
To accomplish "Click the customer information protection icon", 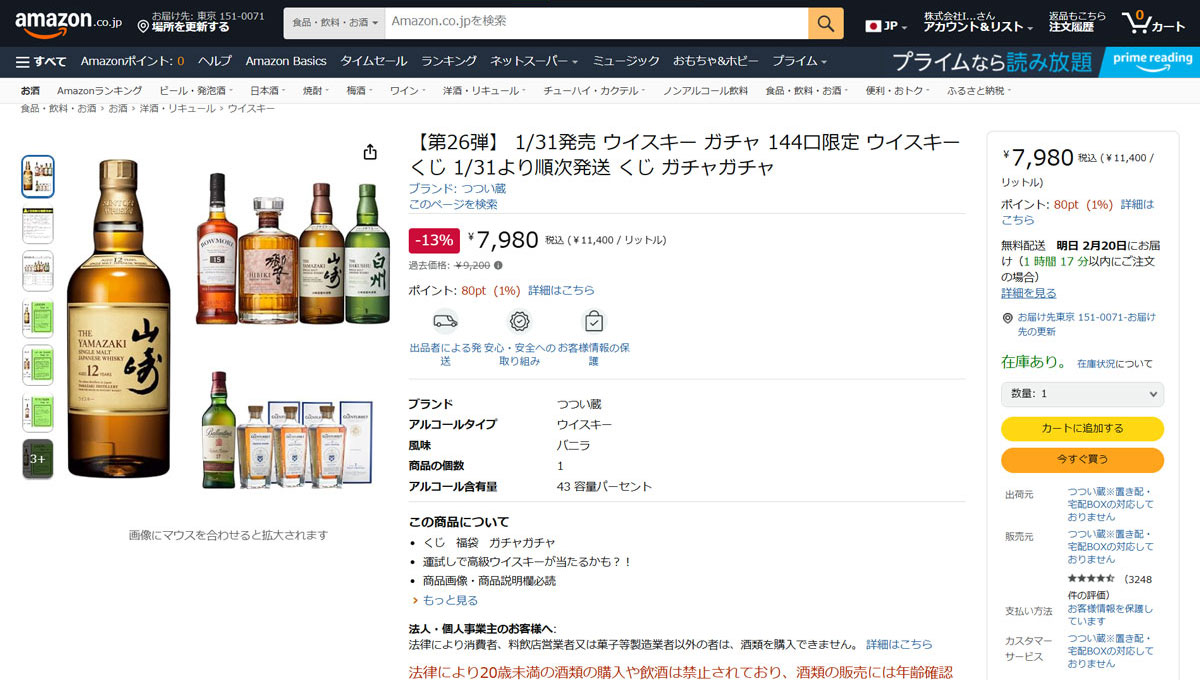I will 594,321.
